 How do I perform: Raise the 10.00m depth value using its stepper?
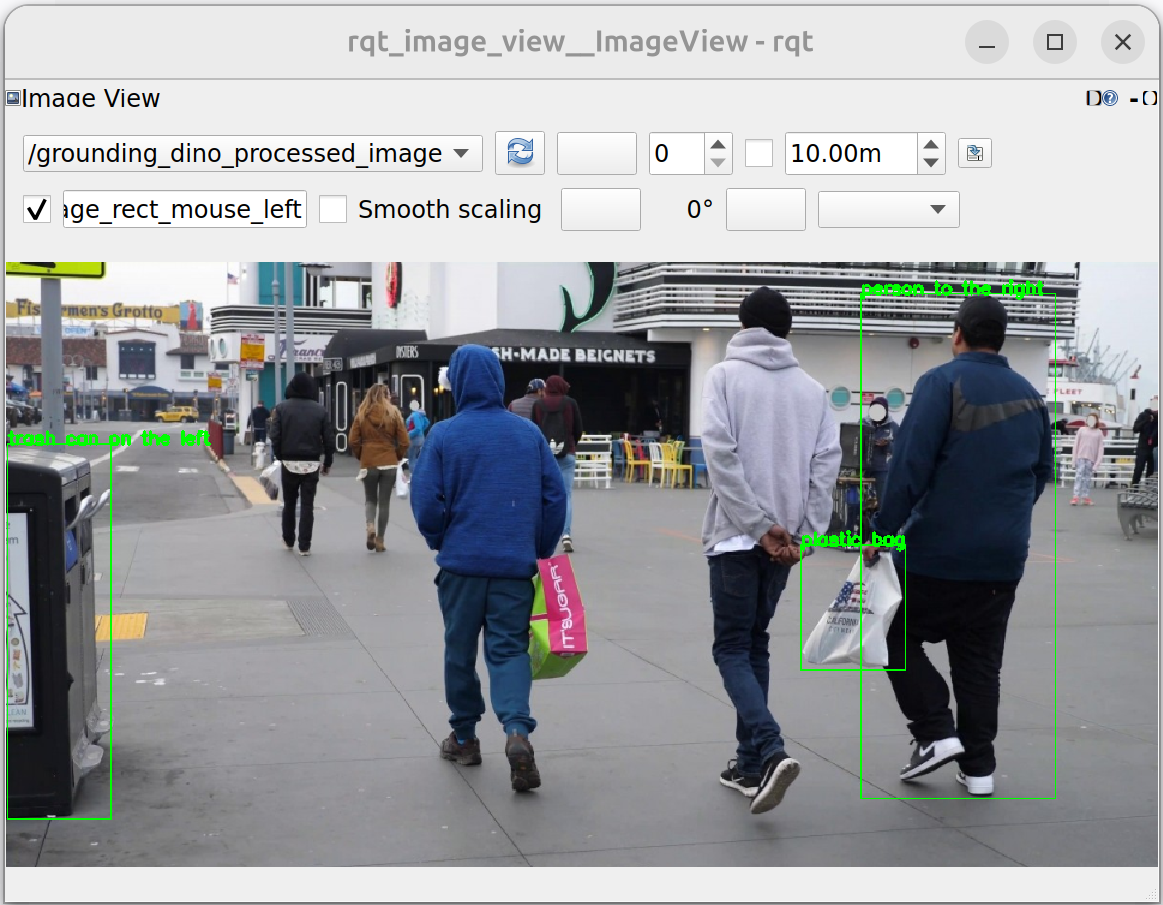pos(929,146)
